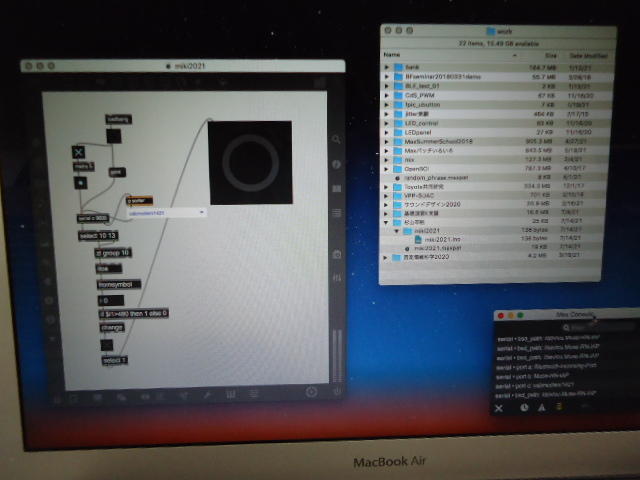
Task: Click the '22 items' status text in Finder
Action: (x=498, y=43)
